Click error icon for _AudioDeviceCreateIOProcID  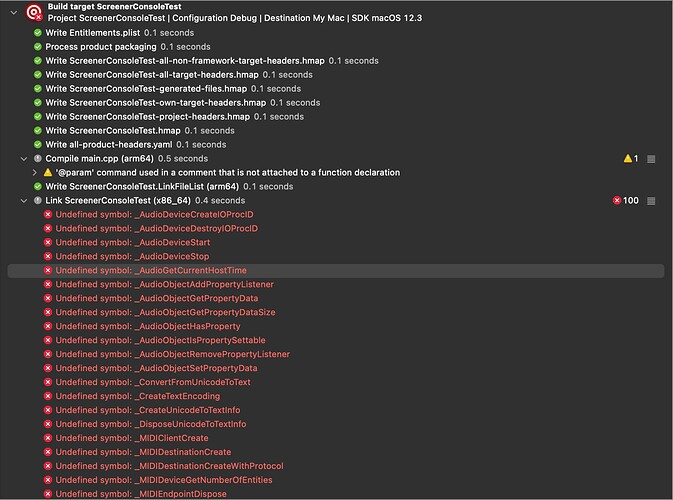pyautogui.click(x=48, y=214)
